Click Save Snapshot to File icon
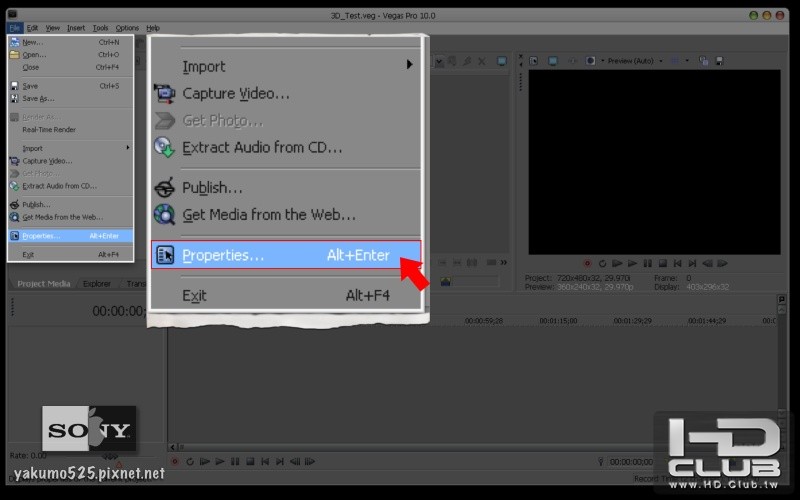The width and height of the screenshot is (800, 500). coord(719,61)
